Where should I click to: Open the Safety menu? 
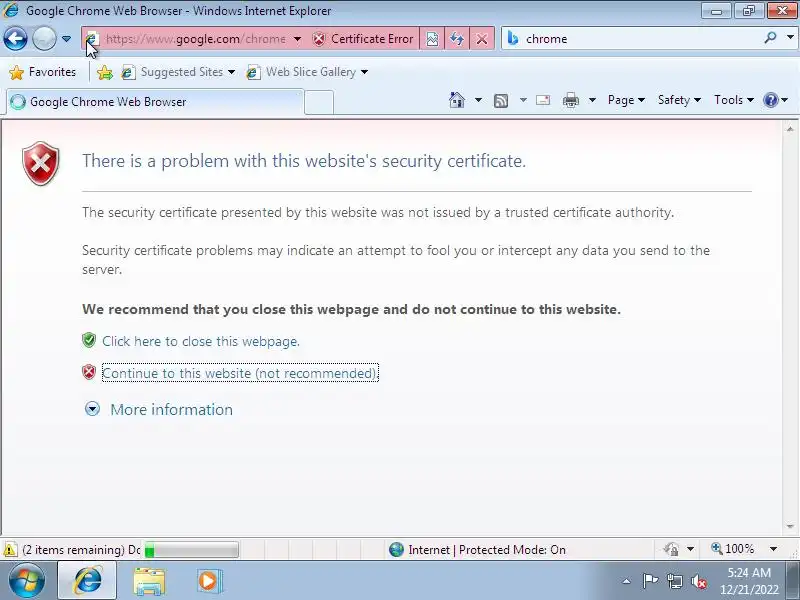coord(679,100)
